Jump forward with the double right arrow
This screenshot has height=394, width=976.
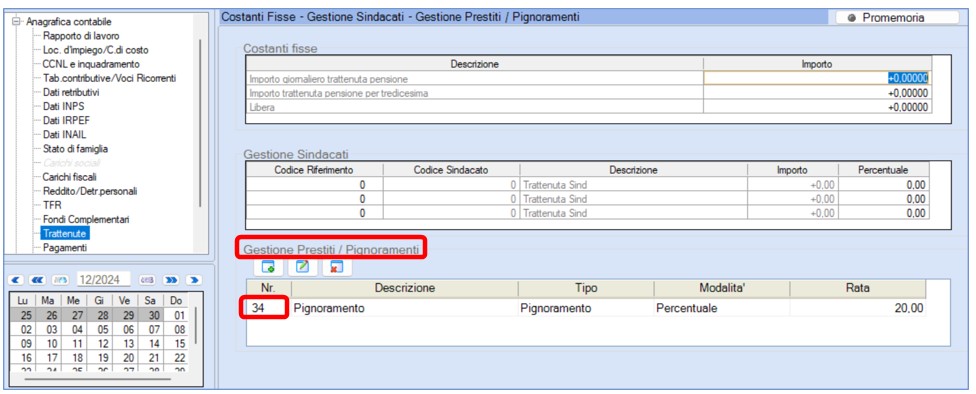(172, 279)
